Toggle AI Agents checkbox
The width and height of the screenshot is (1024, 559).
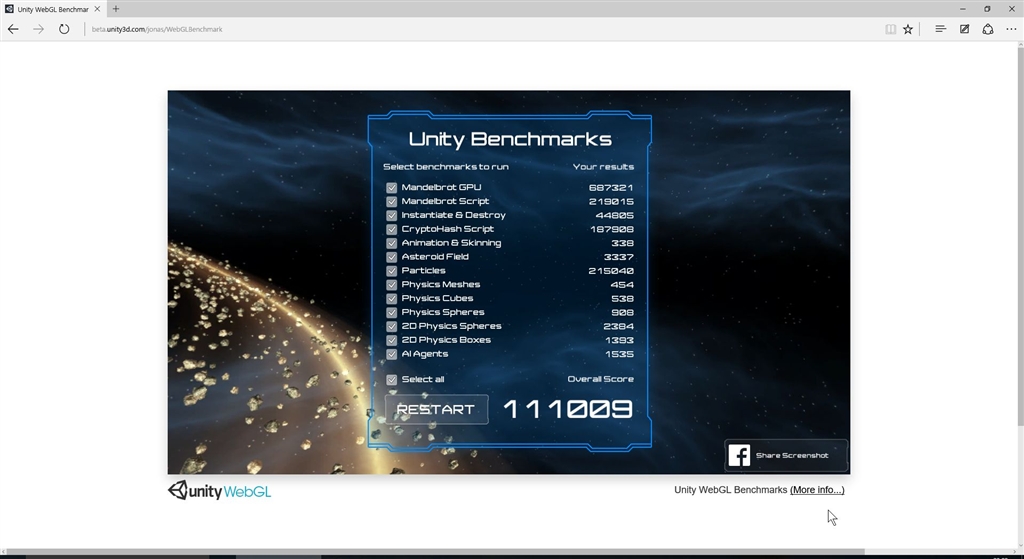(391, 354)
